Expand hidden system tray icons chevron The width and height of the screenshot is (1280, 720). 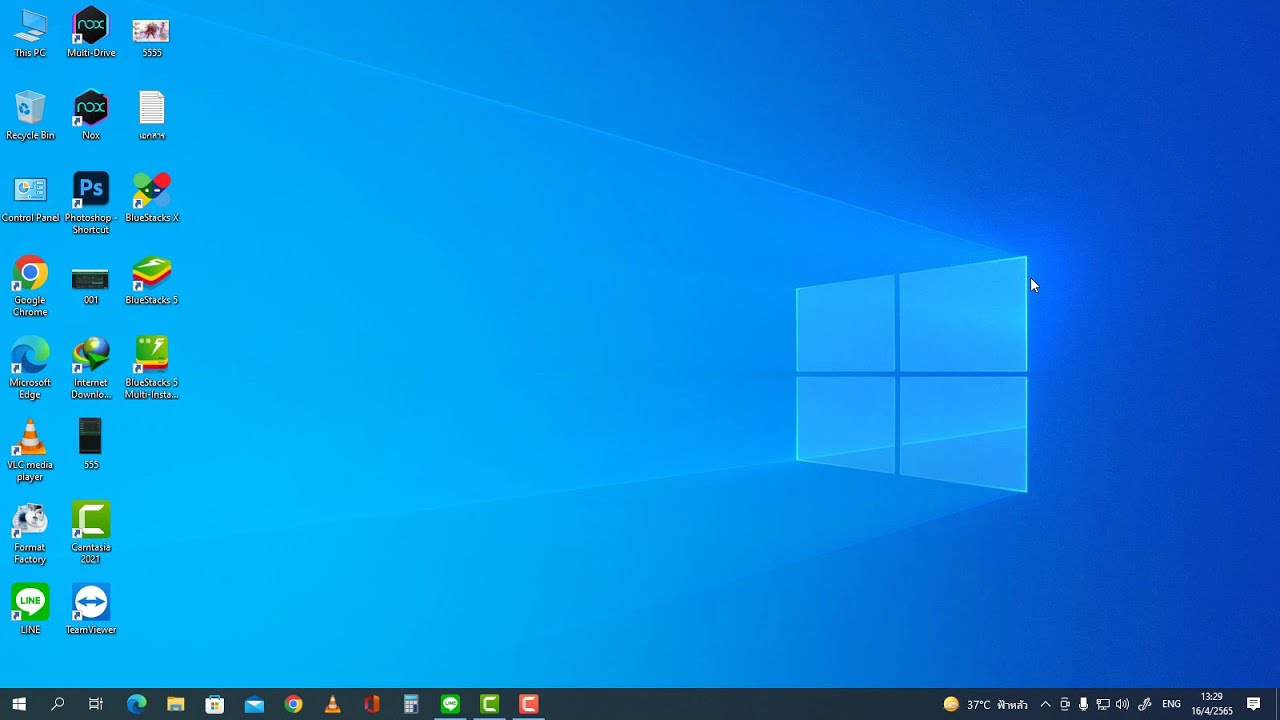1045,704
